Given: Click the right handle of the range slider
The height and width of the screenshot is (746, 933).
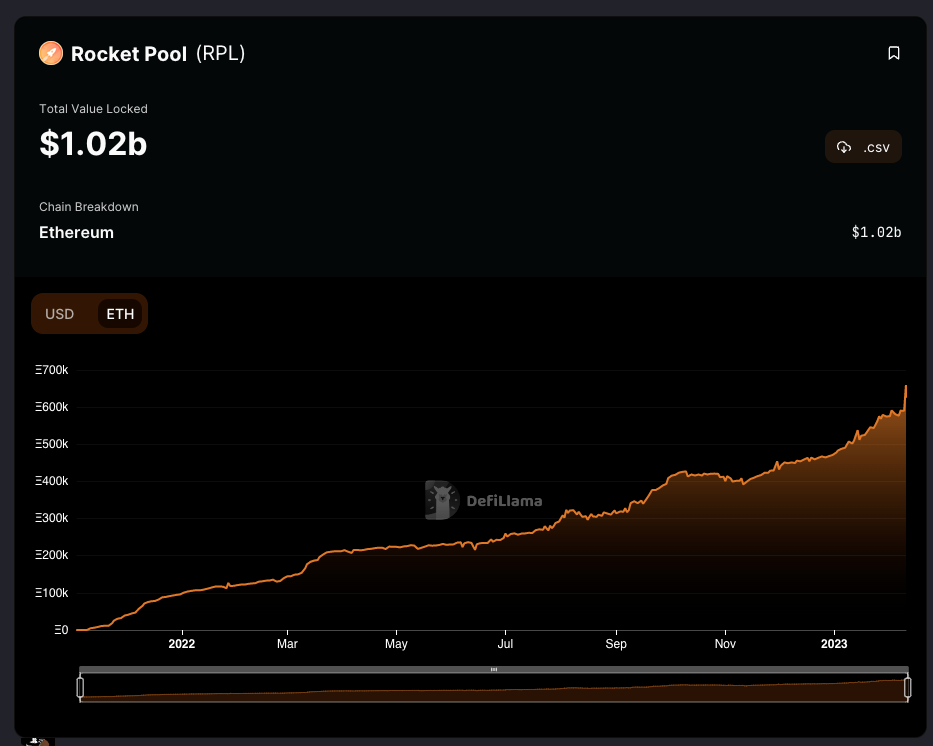Looking at the screenshot, I should [x=907, y=687].
